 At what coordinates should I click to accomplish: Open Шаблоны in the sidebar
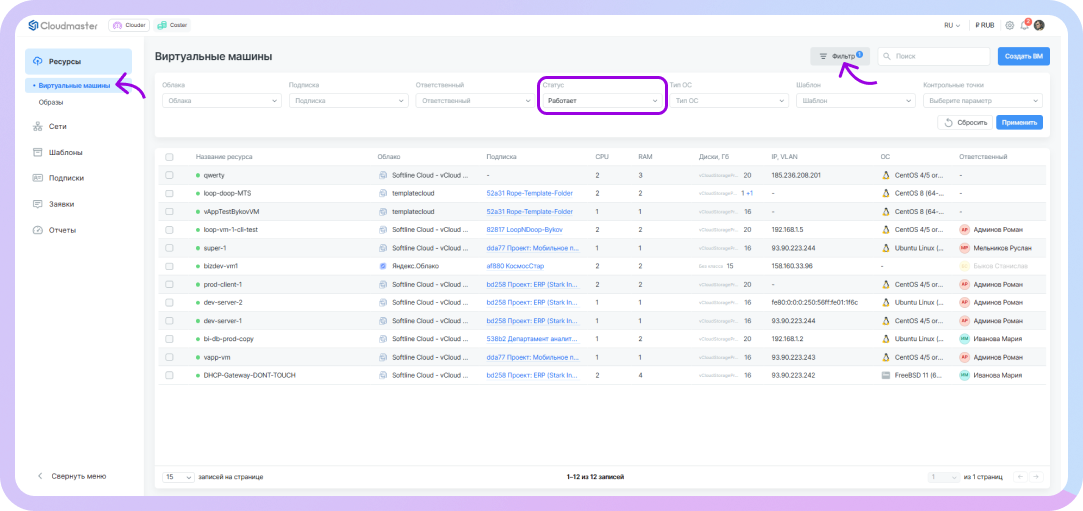pyautogui.click(x=65, y=152)
